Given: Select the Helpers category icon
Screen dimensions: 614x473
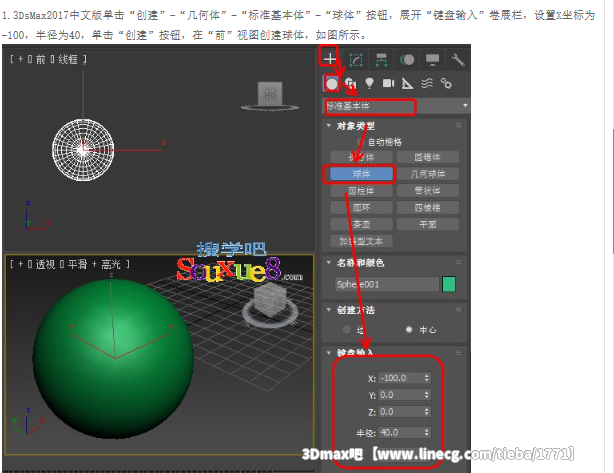Looking at the screenshot, I should pos(408,83).
